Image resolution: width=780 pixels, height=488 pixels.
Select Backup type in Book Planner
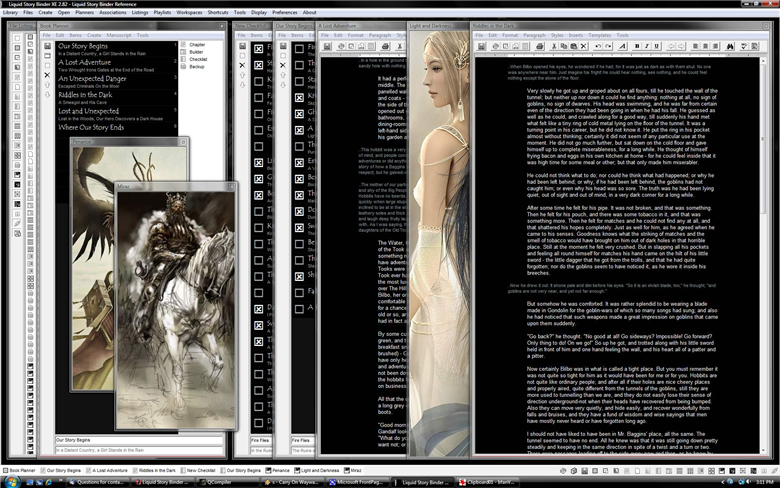[193, 66]
